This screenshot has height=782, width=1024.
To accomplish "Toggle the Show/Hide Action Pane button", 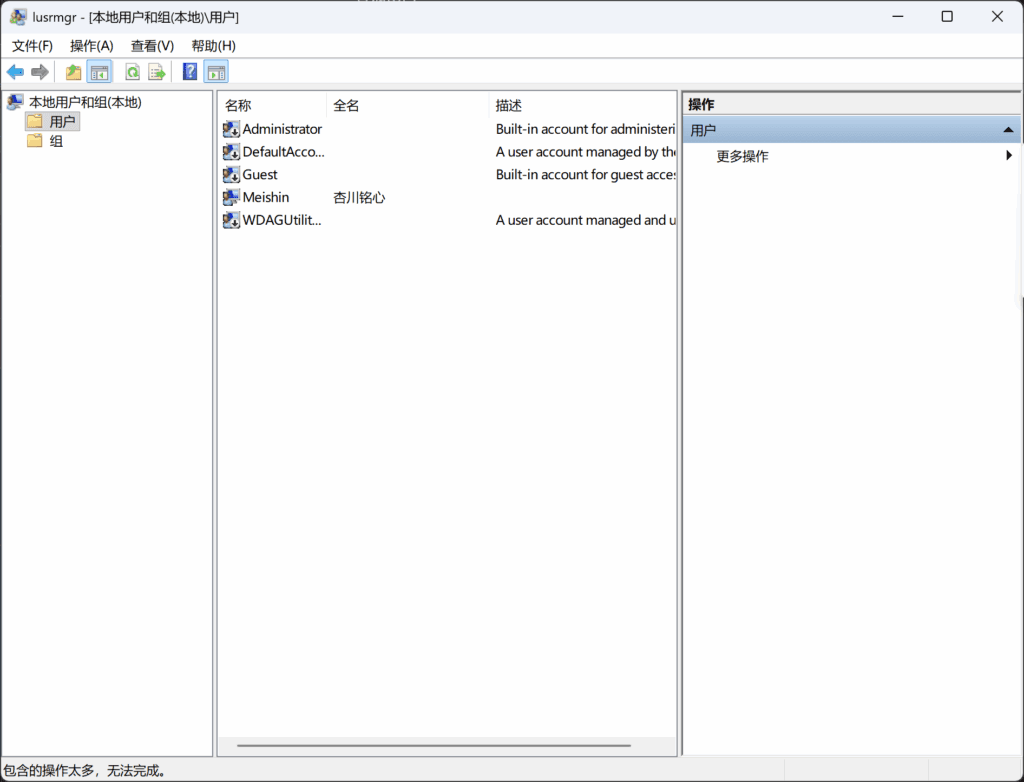I will click(216, 72).
